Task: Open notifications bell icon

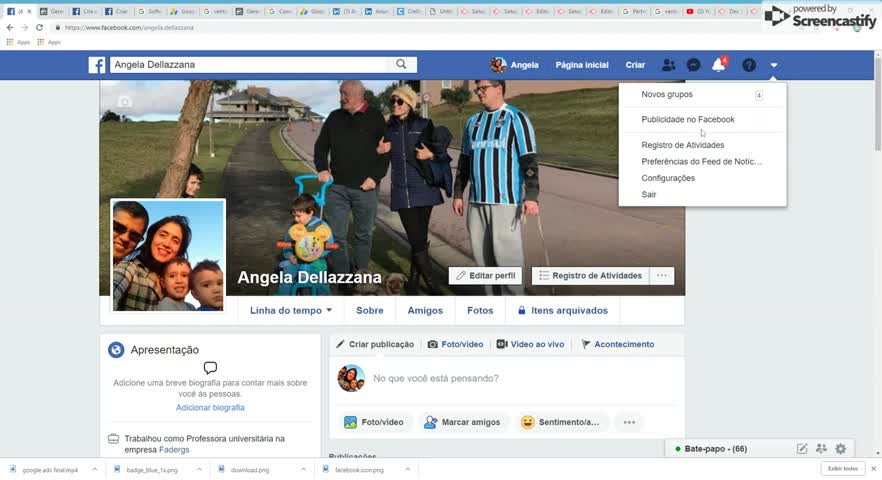Action: tap(718, 65)
